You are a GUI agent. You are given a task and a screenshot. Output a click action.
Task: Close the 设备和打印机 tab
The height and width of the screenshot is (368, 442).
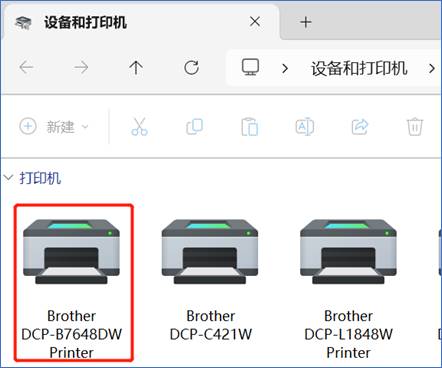[255, 22]
